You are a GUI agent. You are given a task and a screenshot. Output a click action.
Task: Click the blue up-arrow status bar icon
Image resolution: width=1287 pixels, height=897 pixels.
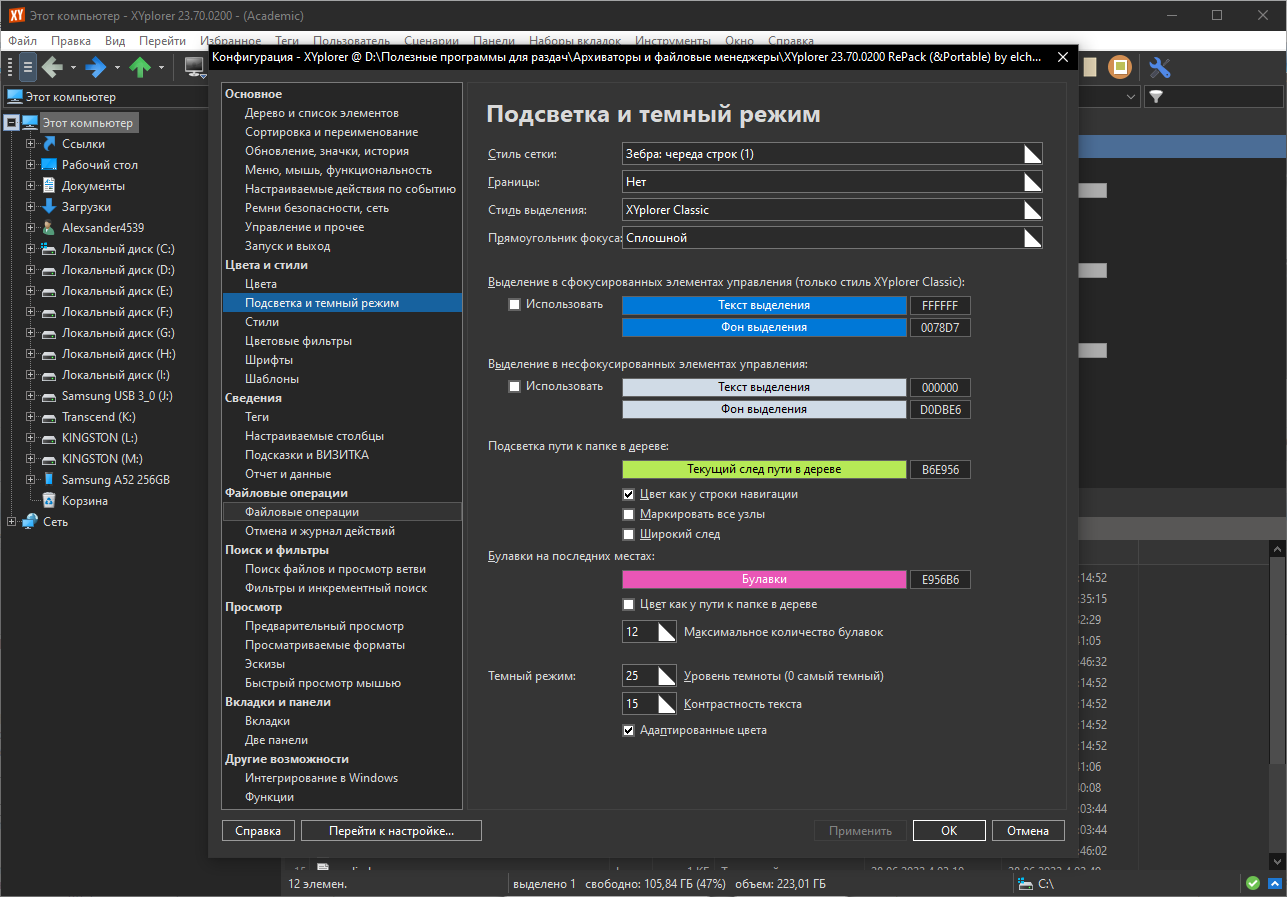[1274, 883]
